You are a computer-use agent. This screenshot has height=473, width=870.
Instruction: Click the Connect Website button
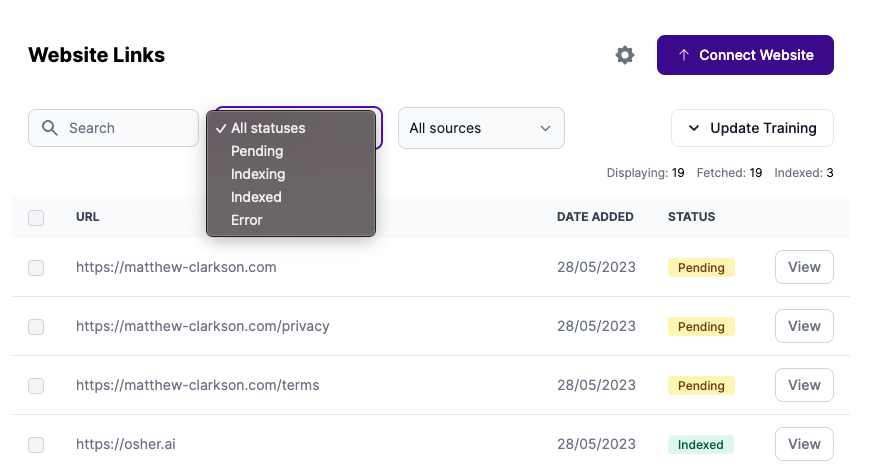(745, 55)
